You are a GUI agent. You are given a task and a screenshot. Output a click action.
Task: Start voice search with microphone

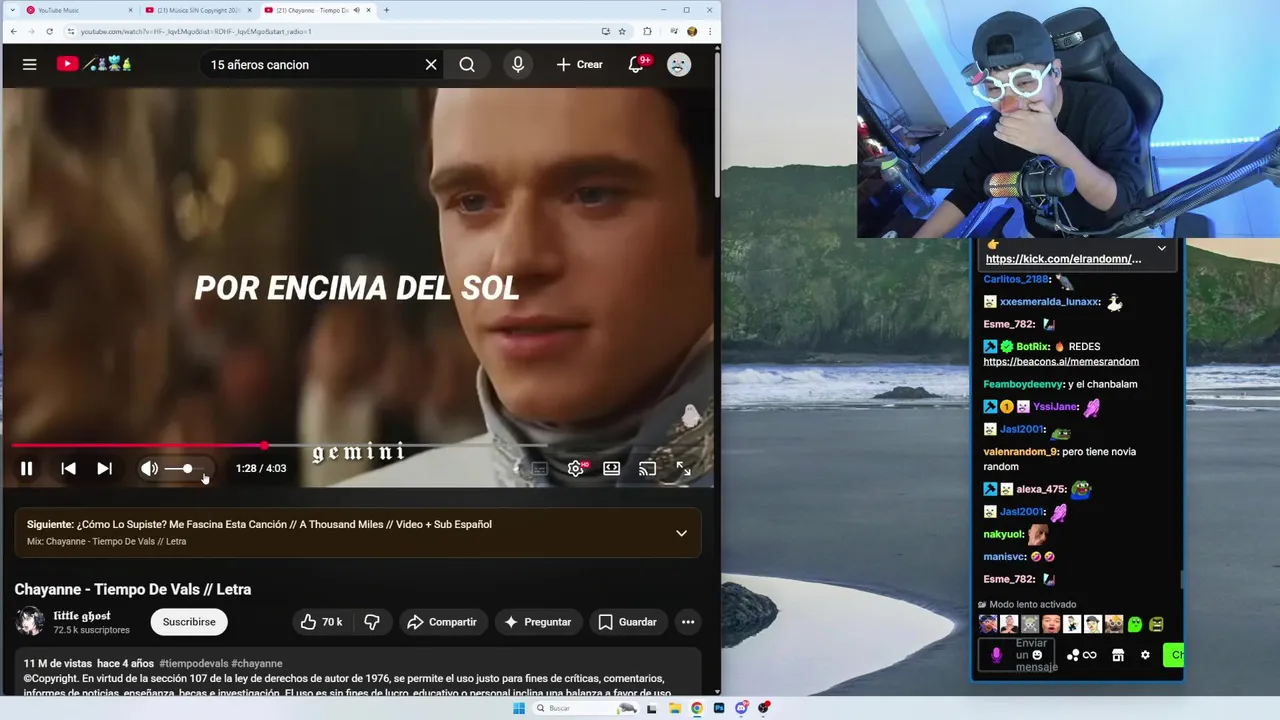[x=518, y=64]
